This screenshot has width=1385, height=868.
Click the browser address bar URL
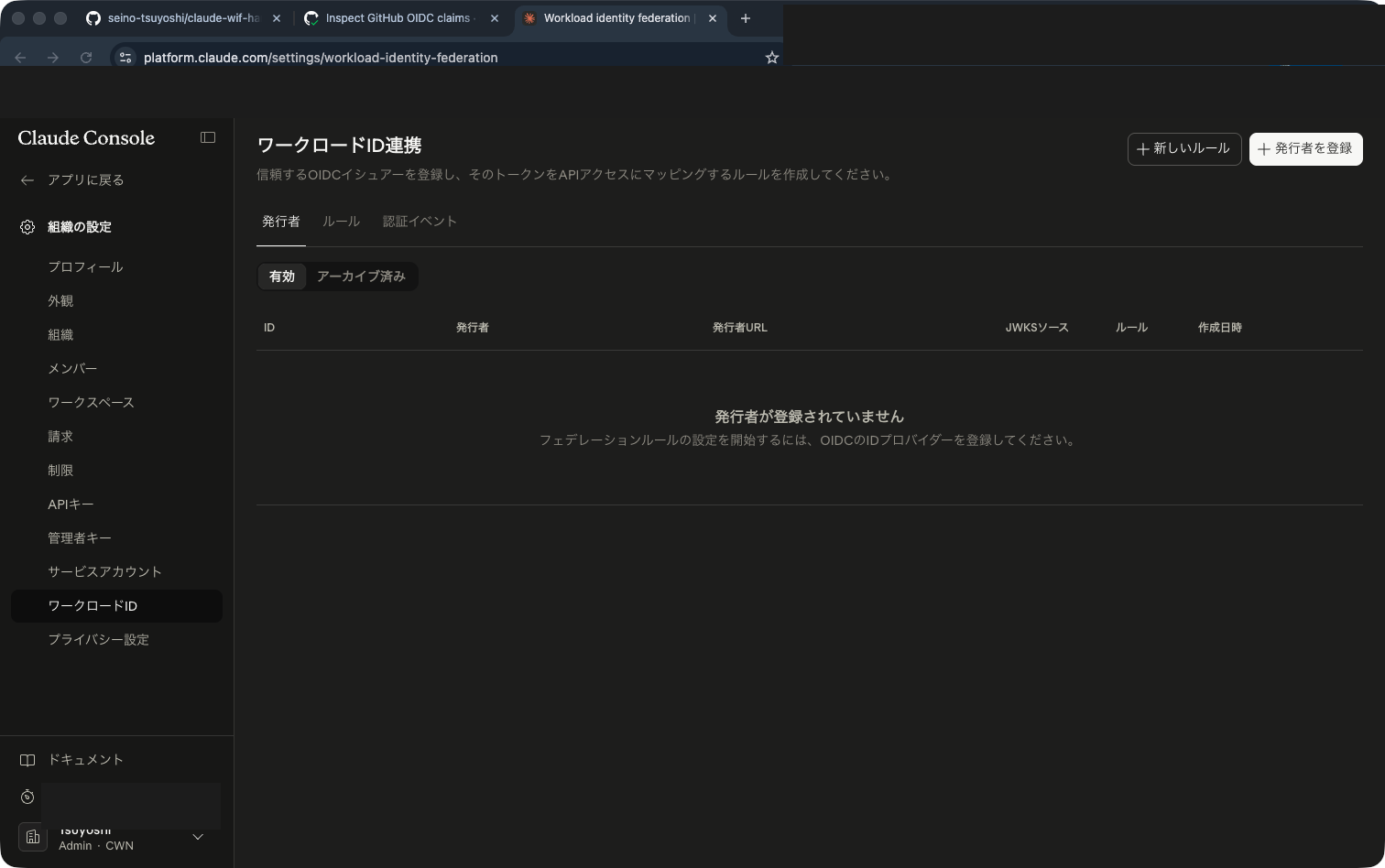tap(321, 58)
